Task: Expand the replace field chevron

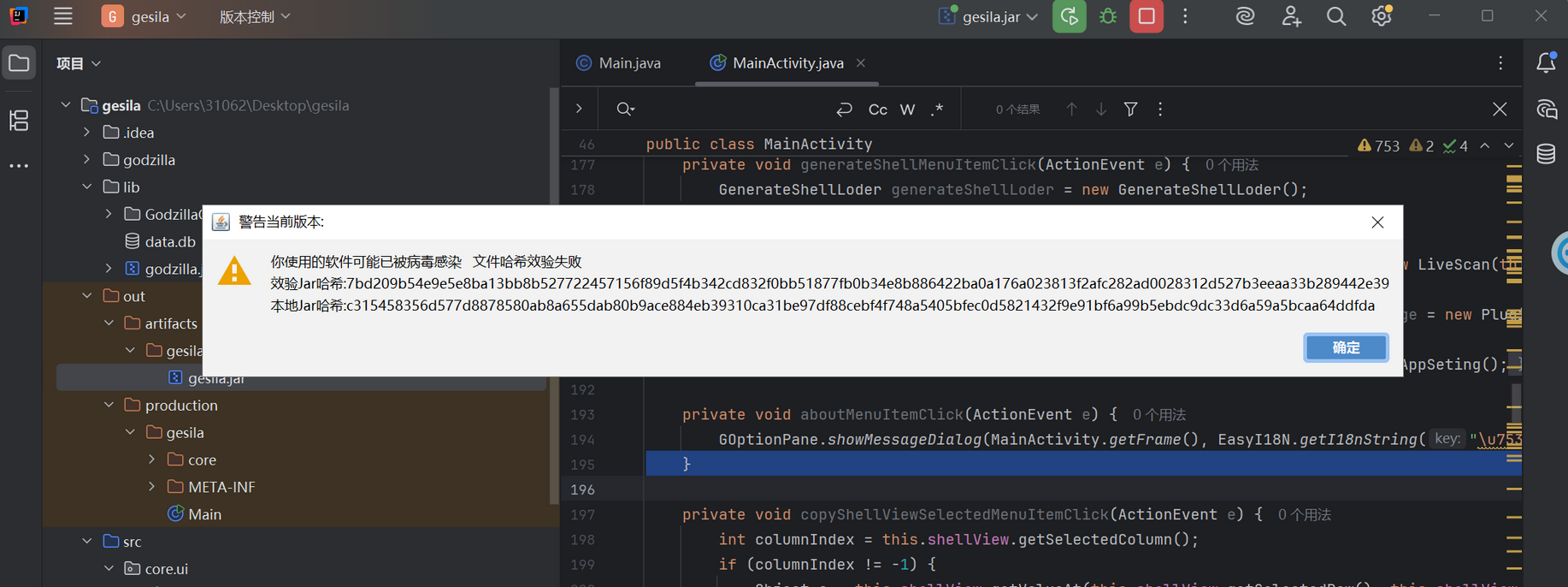Action: tap(579, 110)
